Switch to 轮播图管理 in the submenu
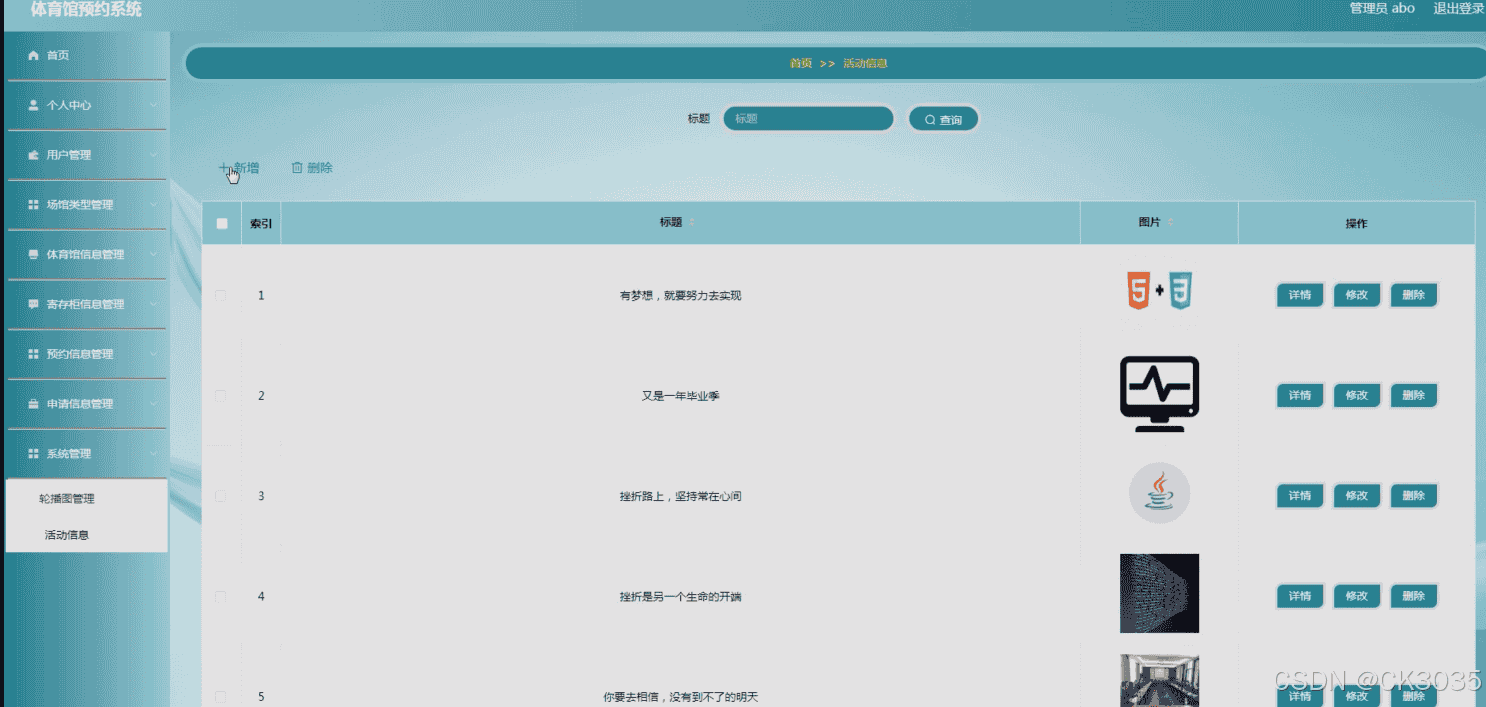 tap(68, 497)
